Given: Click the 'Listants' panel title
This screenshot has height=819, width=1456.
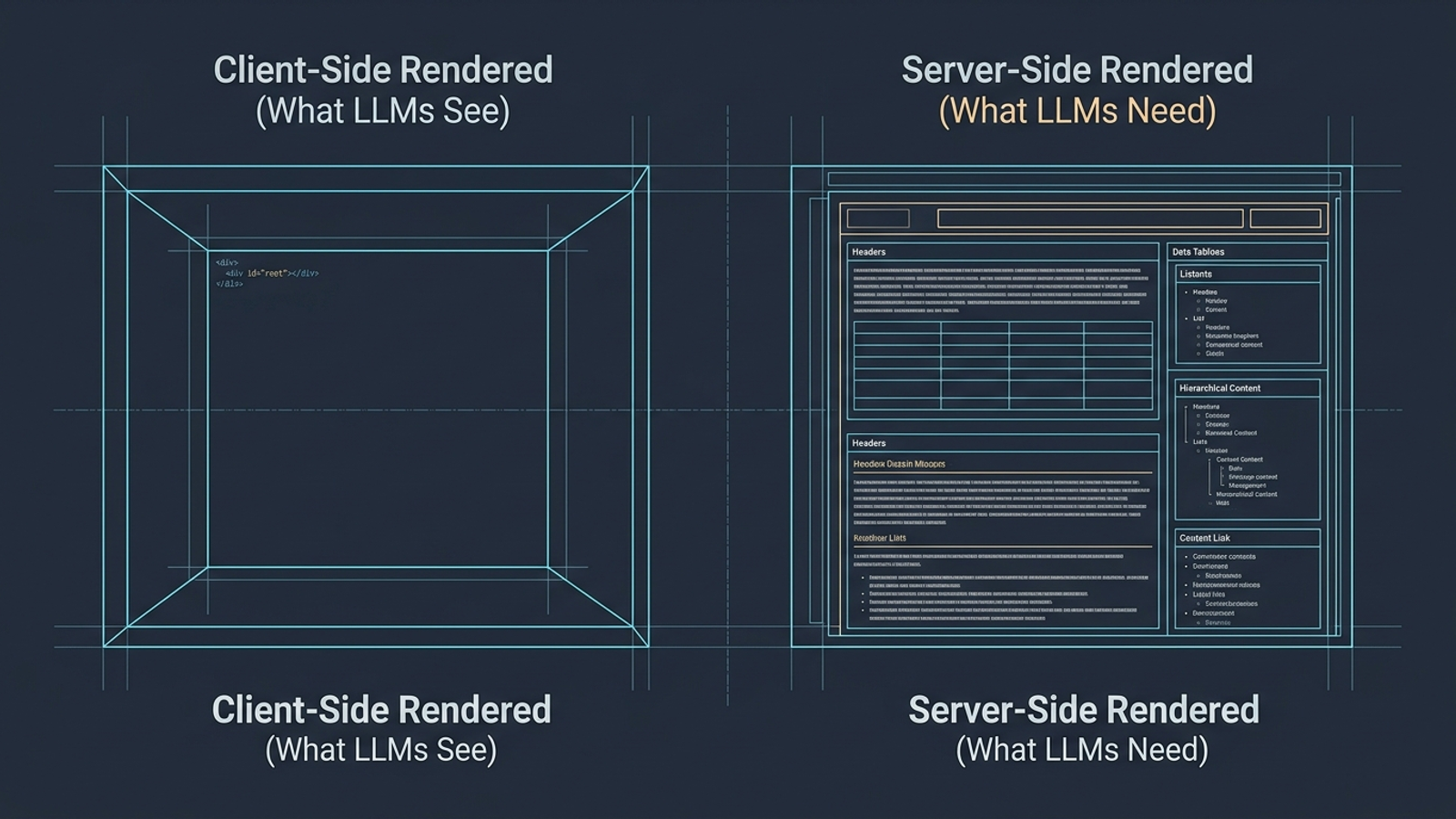Looking at the screenshot, I should (x=1196, y=274).
